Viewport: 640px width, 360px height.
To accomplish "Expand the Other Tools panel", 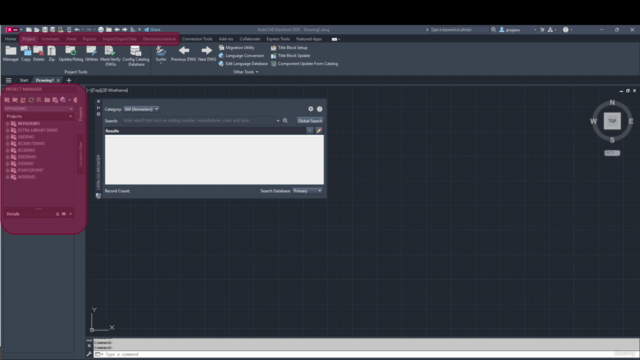I will [245, 72].
